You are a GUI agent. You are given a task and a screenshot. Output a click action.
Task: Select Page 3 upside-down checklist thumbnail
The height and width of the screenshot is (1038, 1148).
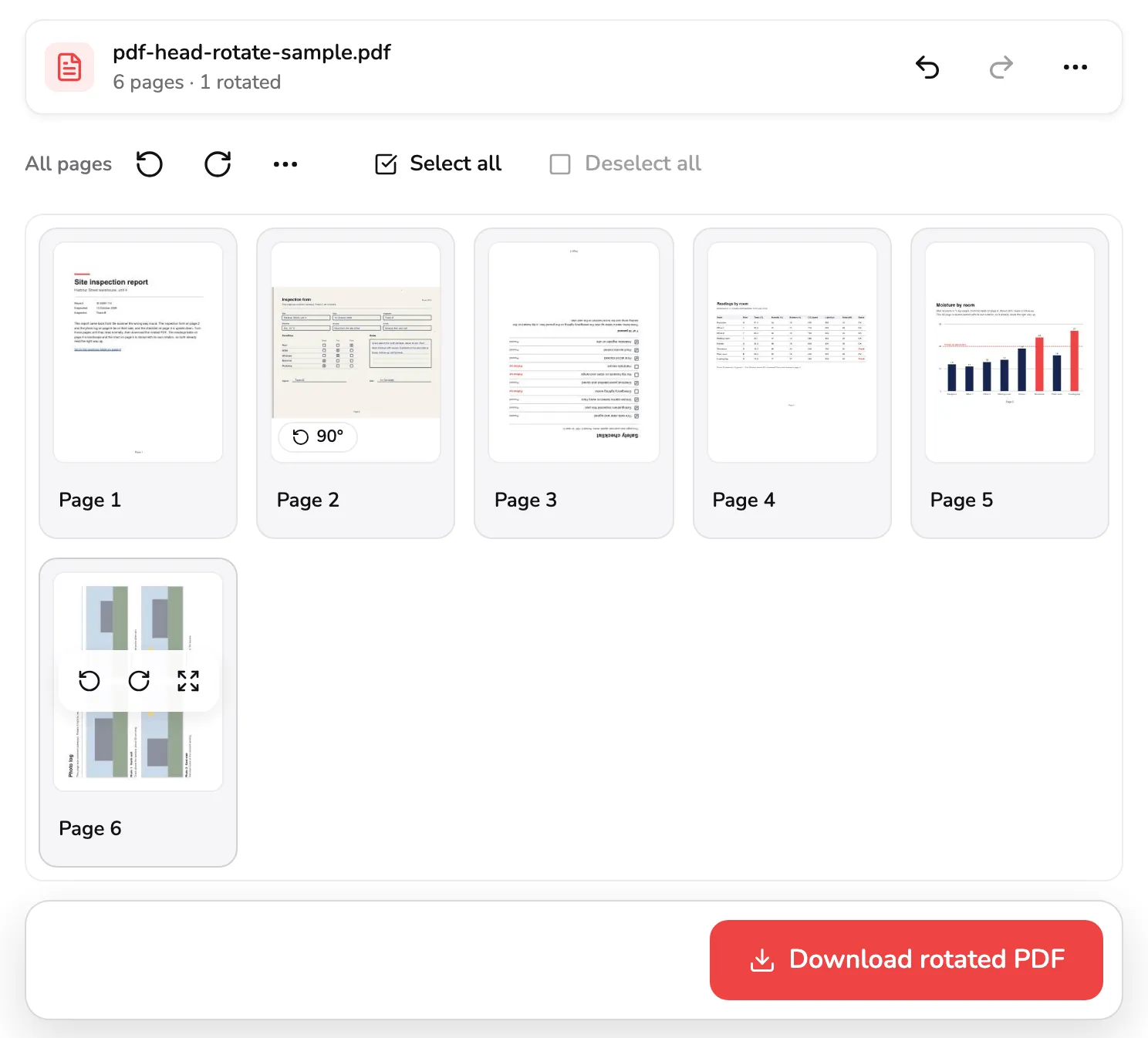coord(574,352)
